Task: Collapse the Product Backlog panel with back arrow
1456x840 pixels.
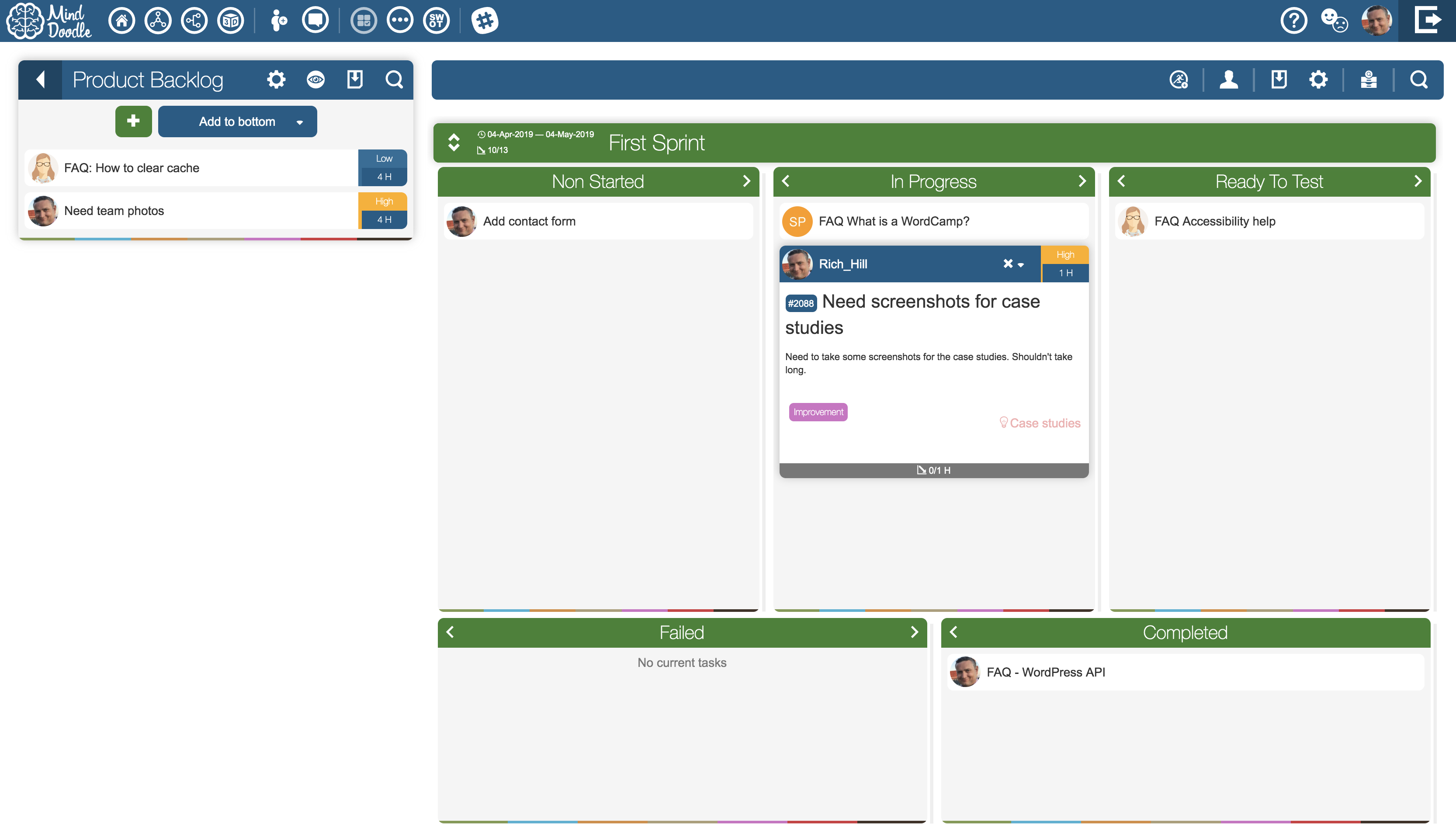Action: 40,80
